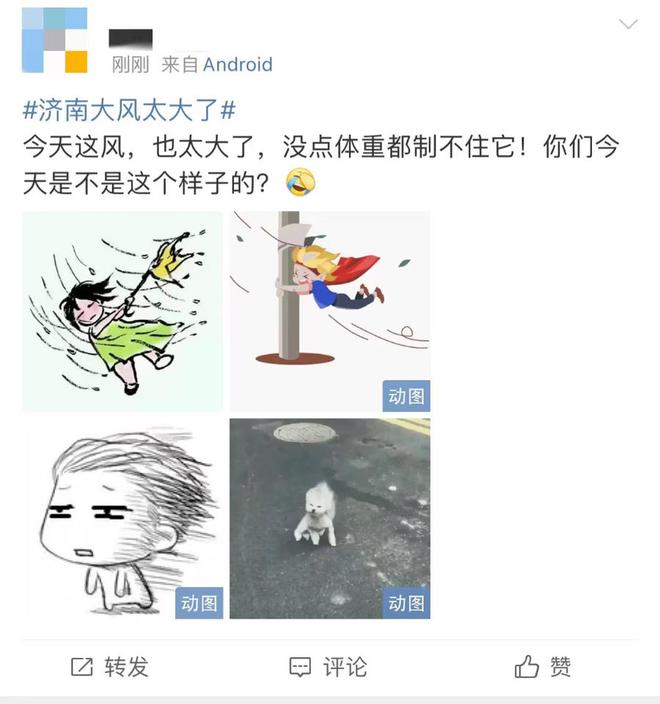Open the blurred username profile link
The image size is (660, 704).
click(x=131, y=39)
